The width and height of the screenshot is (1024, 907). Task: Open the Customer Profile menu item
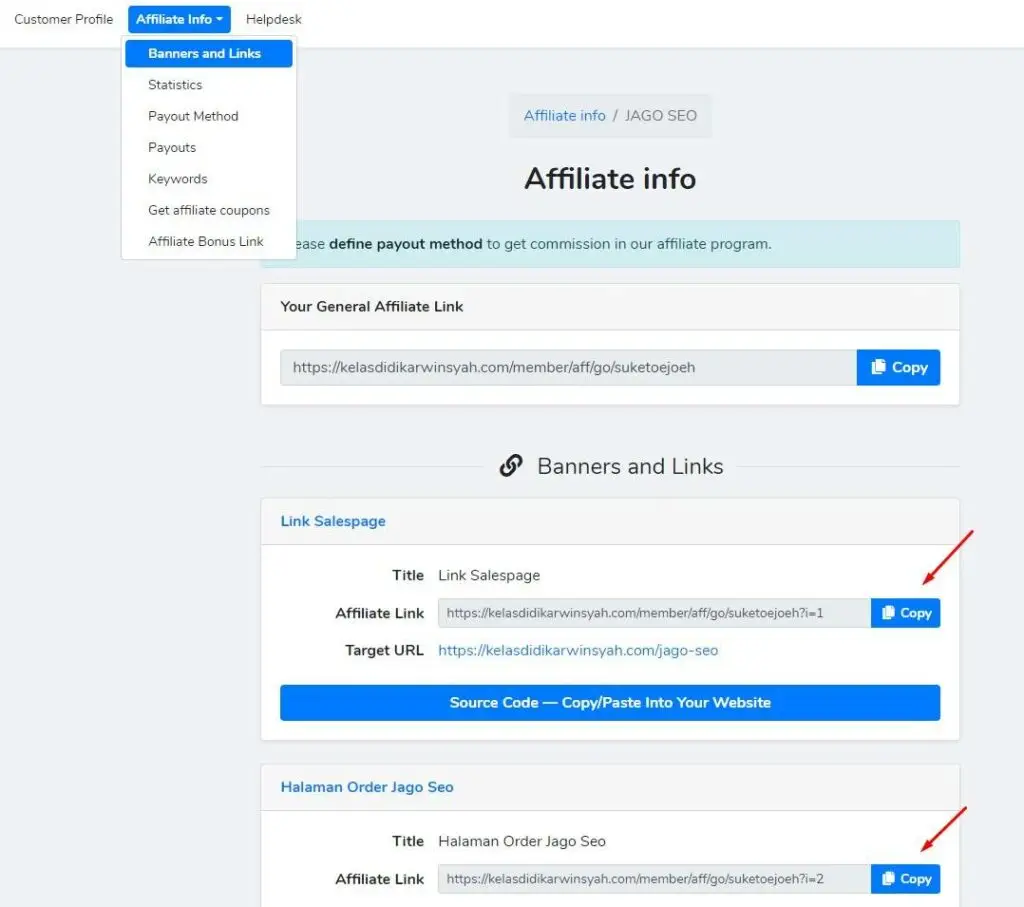pyautogui.click(x=63, y=20)
